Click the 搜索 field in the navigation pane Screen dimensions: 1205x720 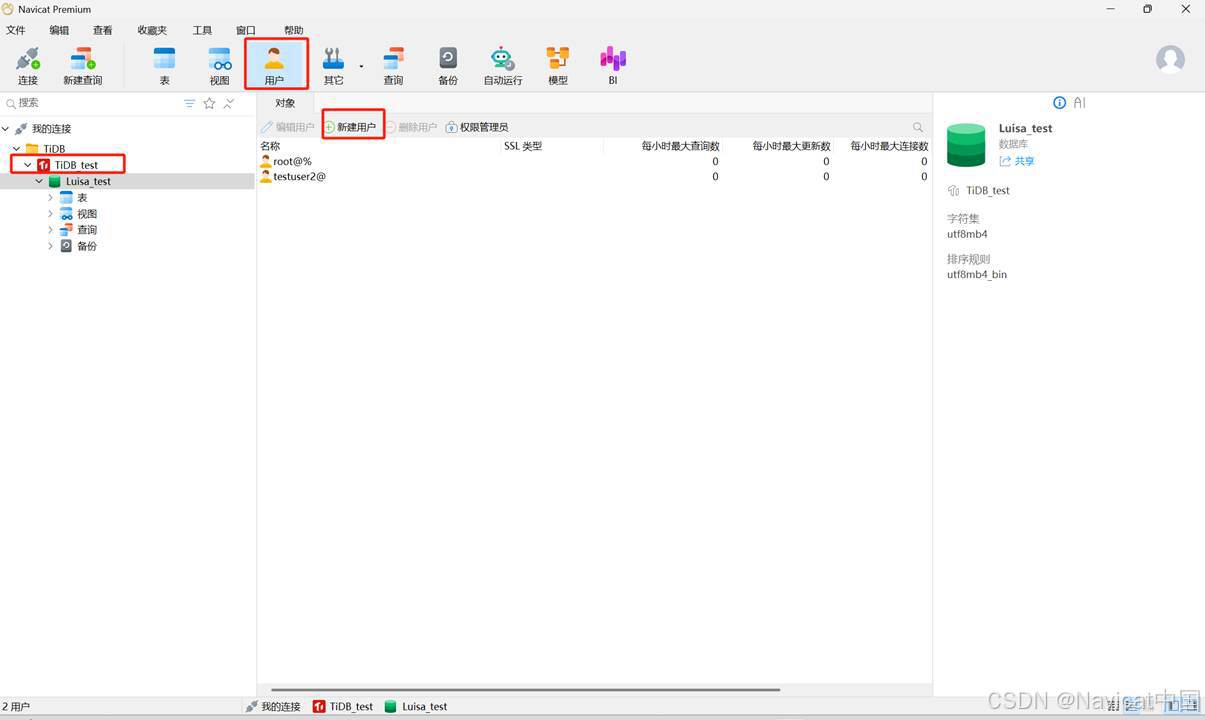click(x=90, y=103)
